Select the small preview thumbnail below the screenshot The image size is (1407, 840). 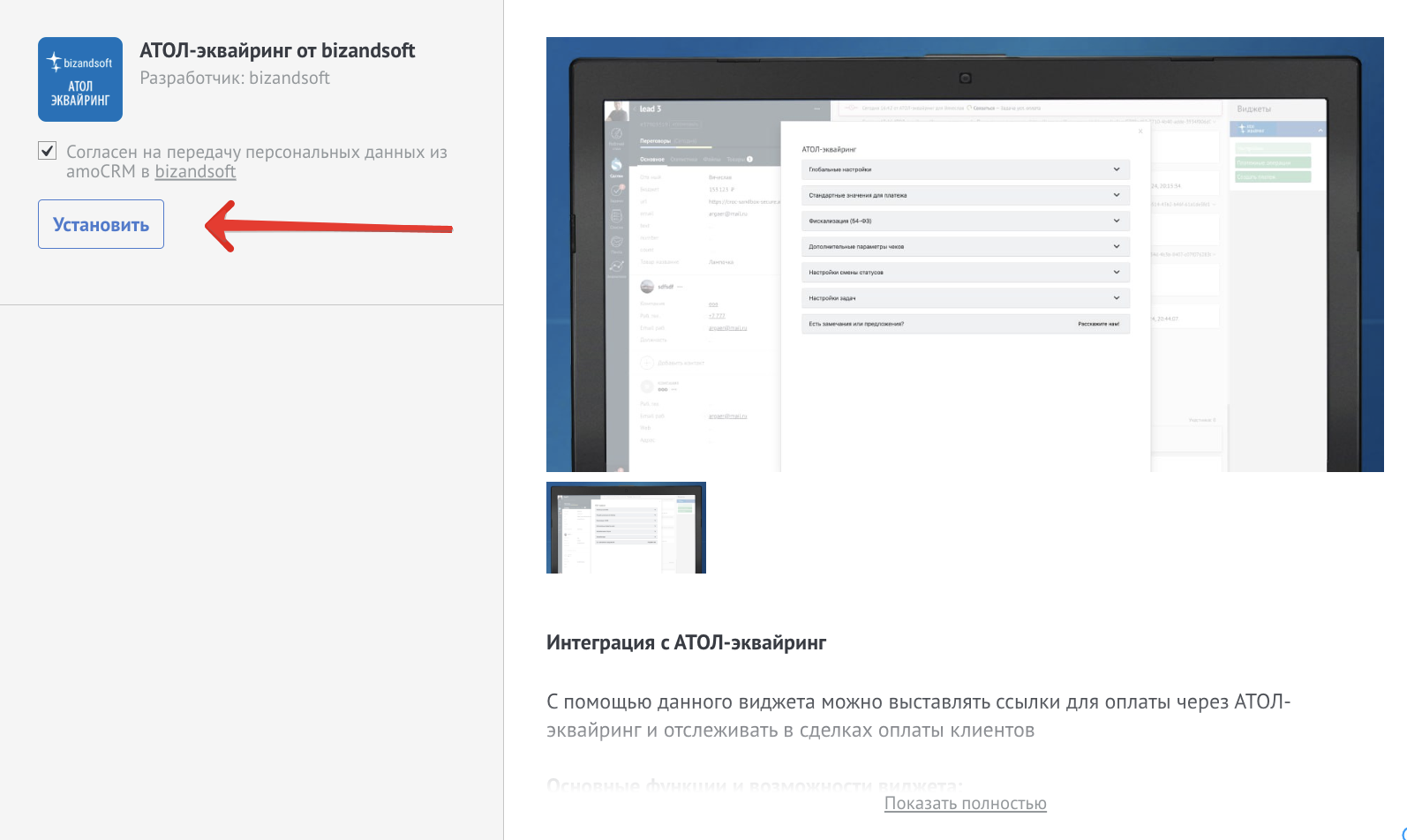click(x=626, y=528)
